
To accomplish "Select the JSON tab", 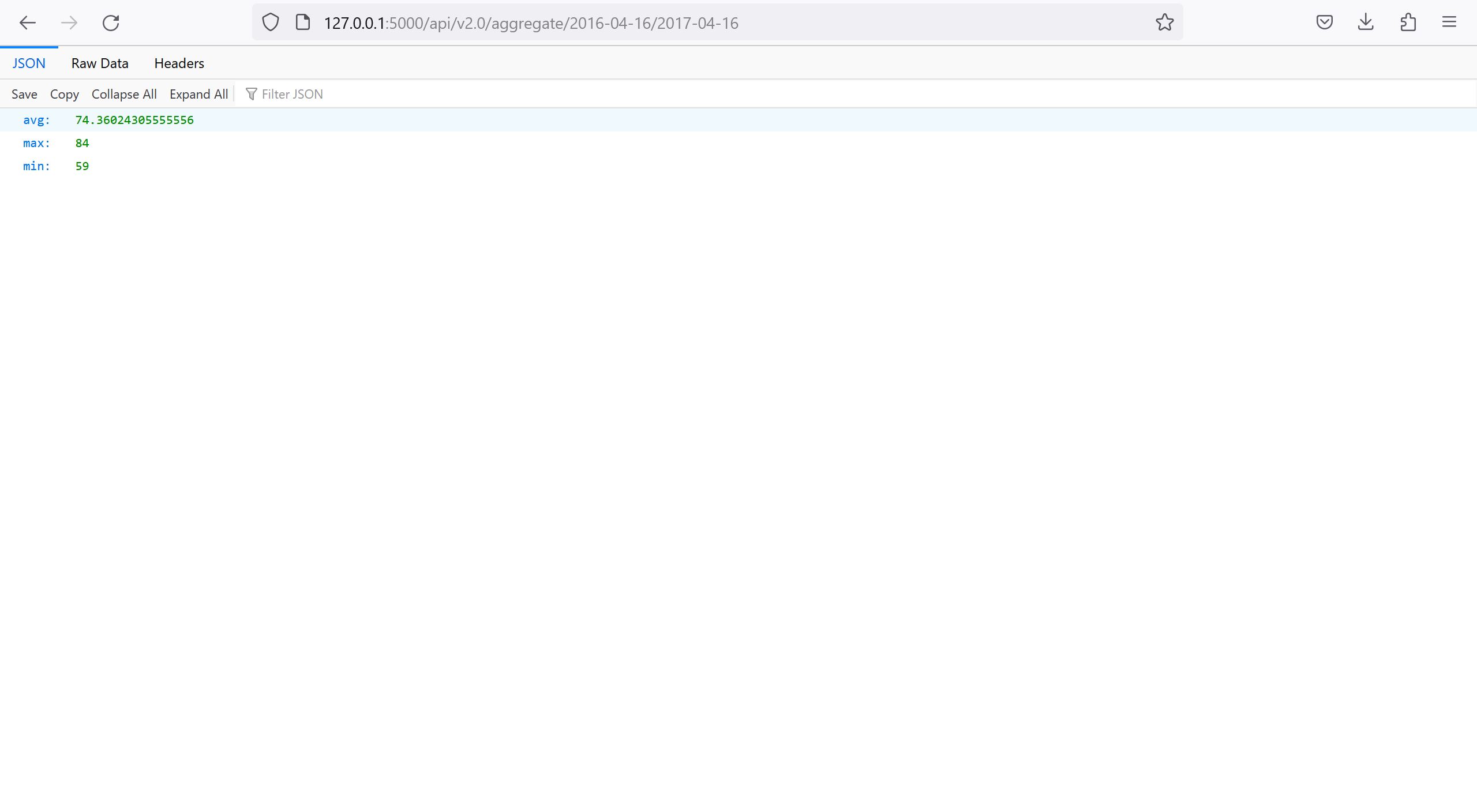I will point(29,63).
